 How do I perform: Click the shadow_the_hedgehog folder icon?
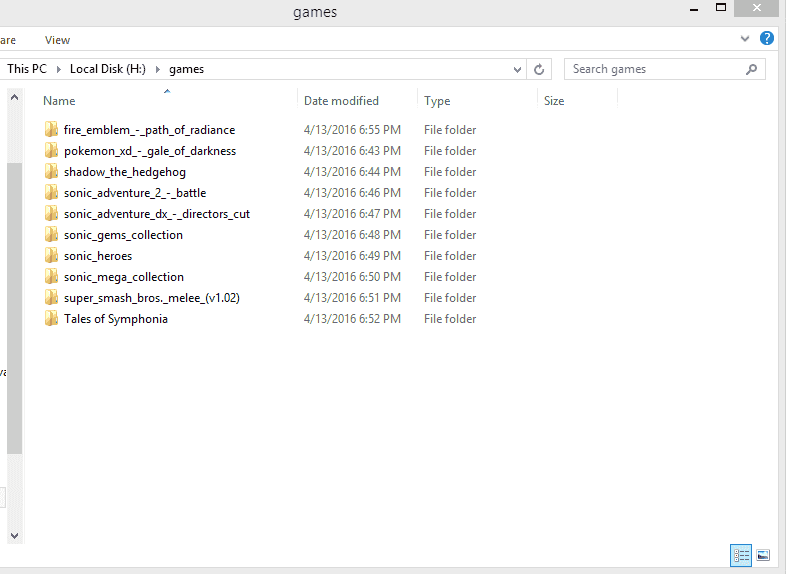[x=51, y=171]
